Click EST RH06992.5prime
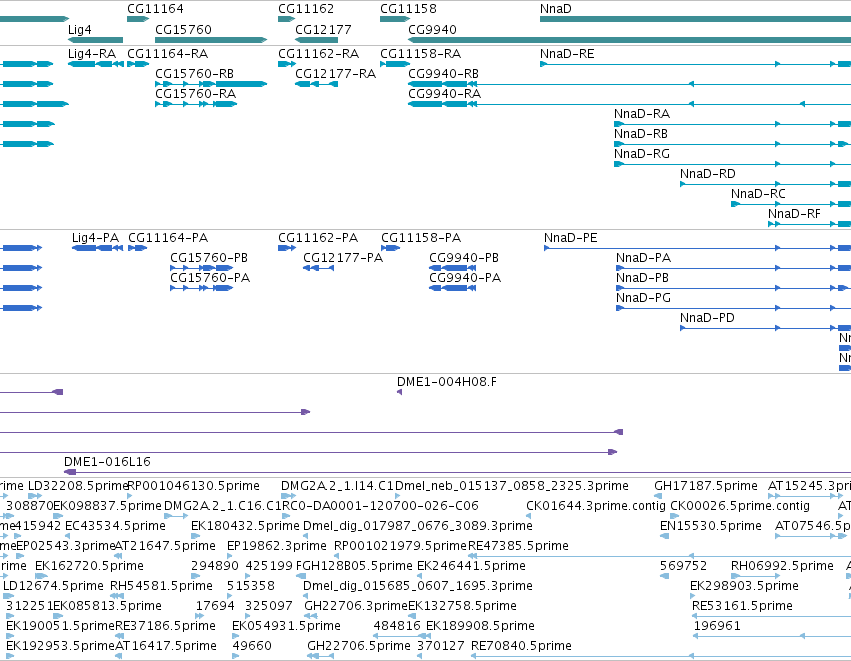851x661 pixels. pos(782,566)
